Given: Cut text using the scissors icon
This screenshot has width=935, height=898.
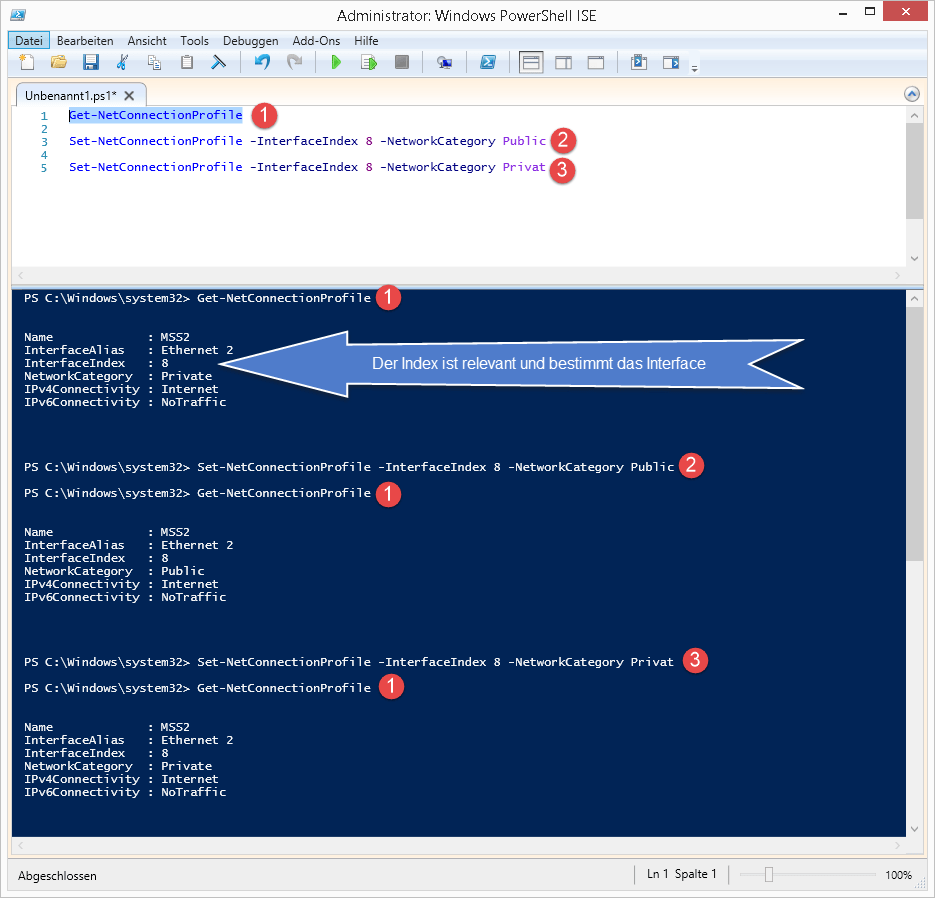Looking at the screenshot, I should (x=123, y=62).
